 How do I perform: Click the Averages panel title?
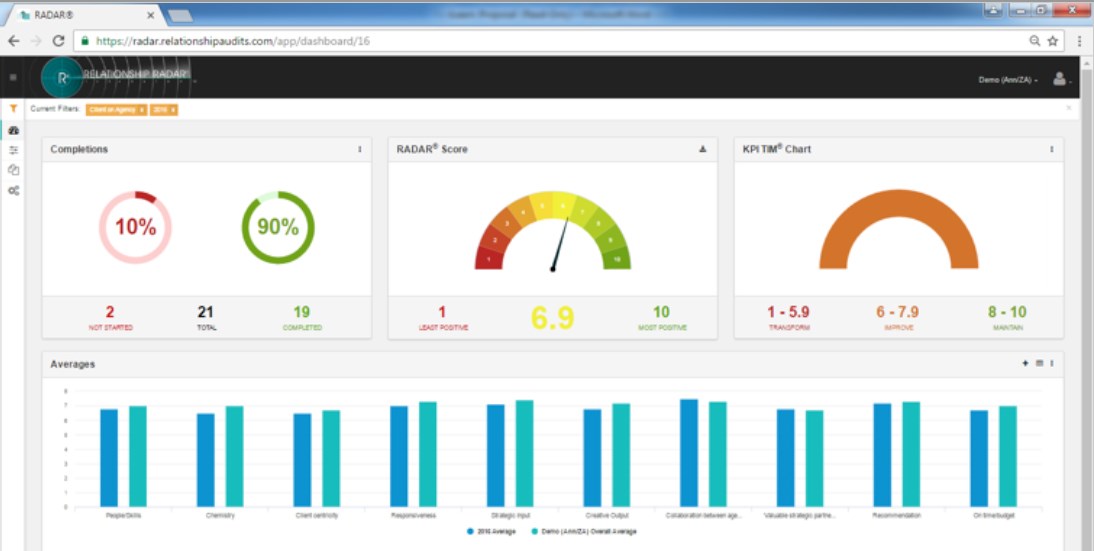click(x=73, y=364)
